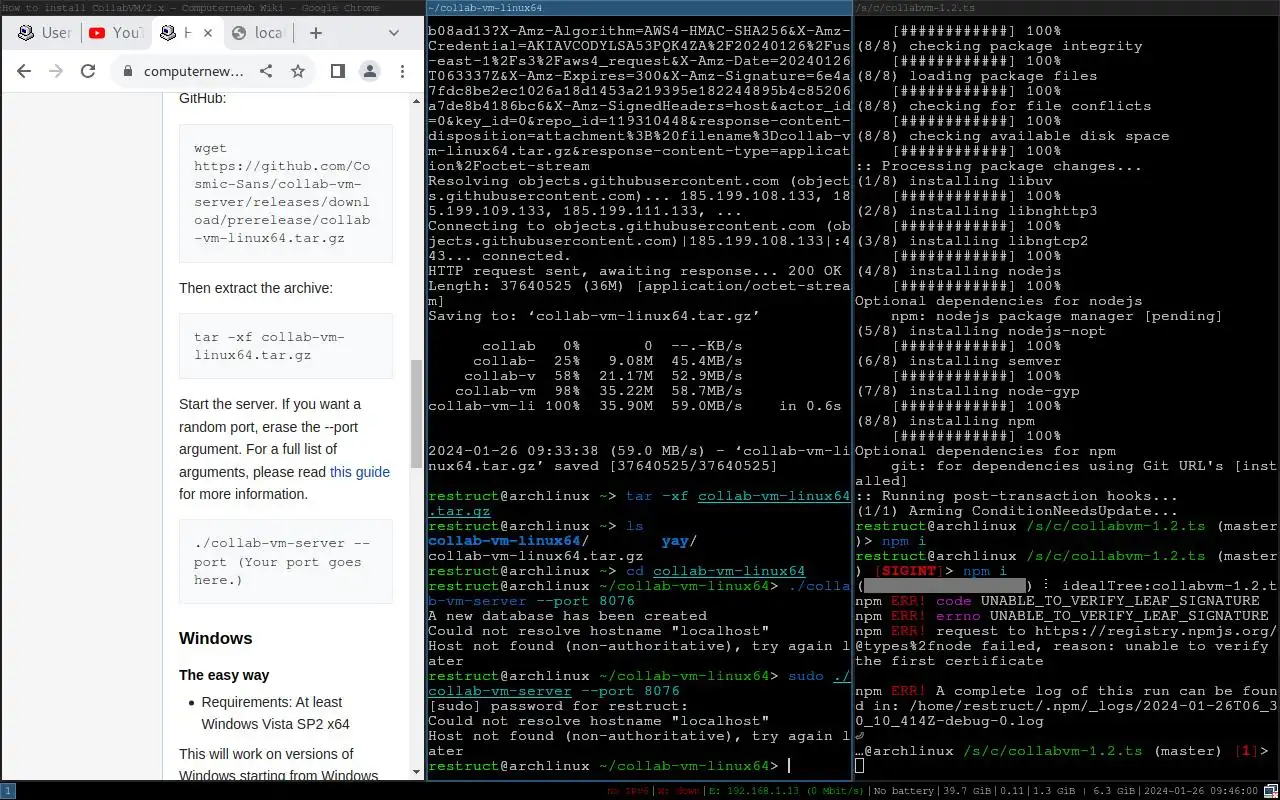
Task: Switch to the YouTube tab
Action: click(115, 33)
